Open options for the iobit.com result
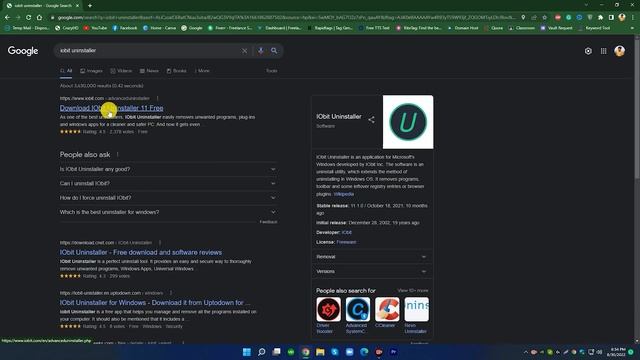 [157, 98]
